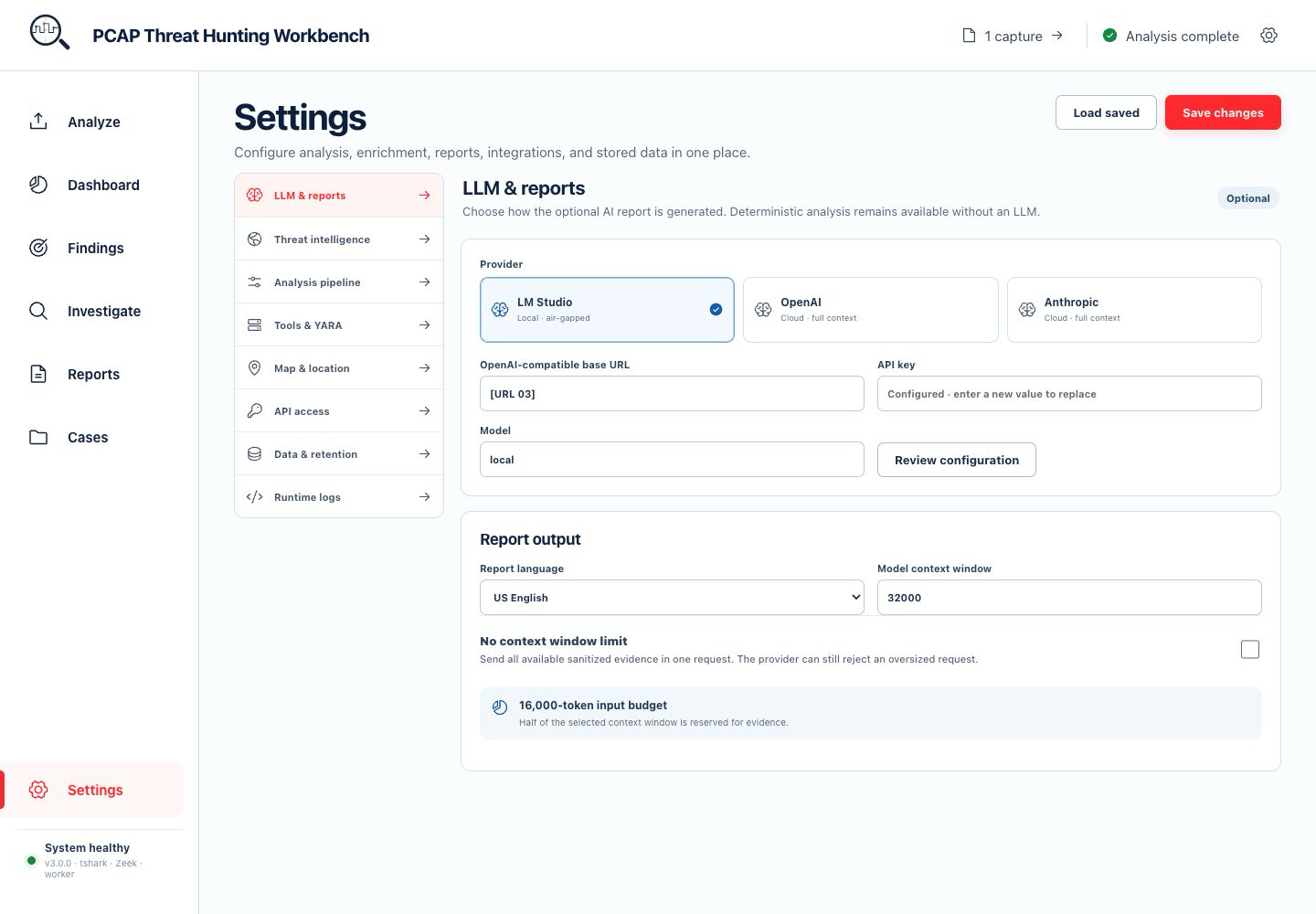Open Threat intelligence settings
The image size is (1316, 914).
click(x=339, y=239)
